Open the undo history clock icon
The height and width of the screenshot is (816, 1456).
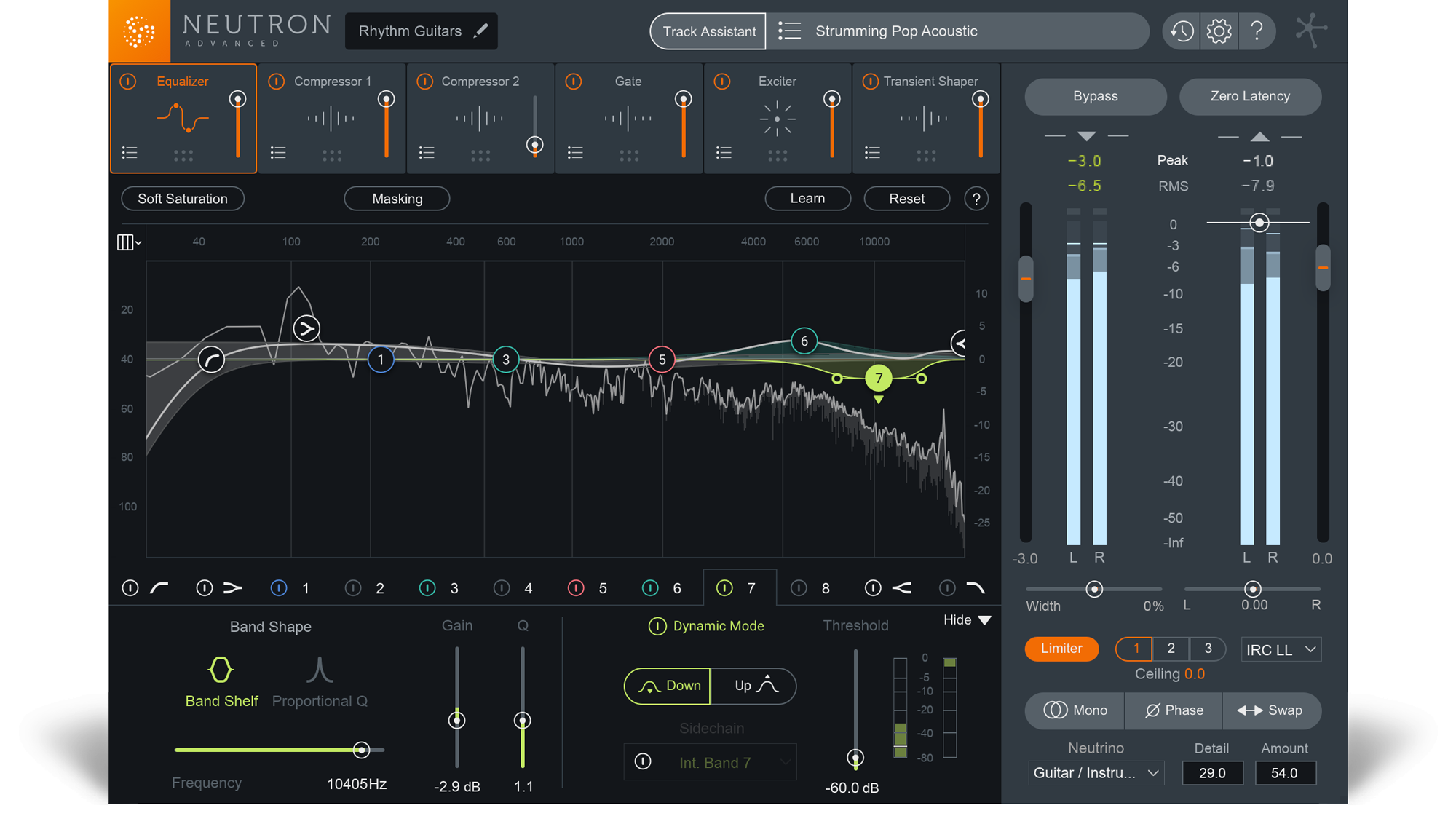point(1182,31)
